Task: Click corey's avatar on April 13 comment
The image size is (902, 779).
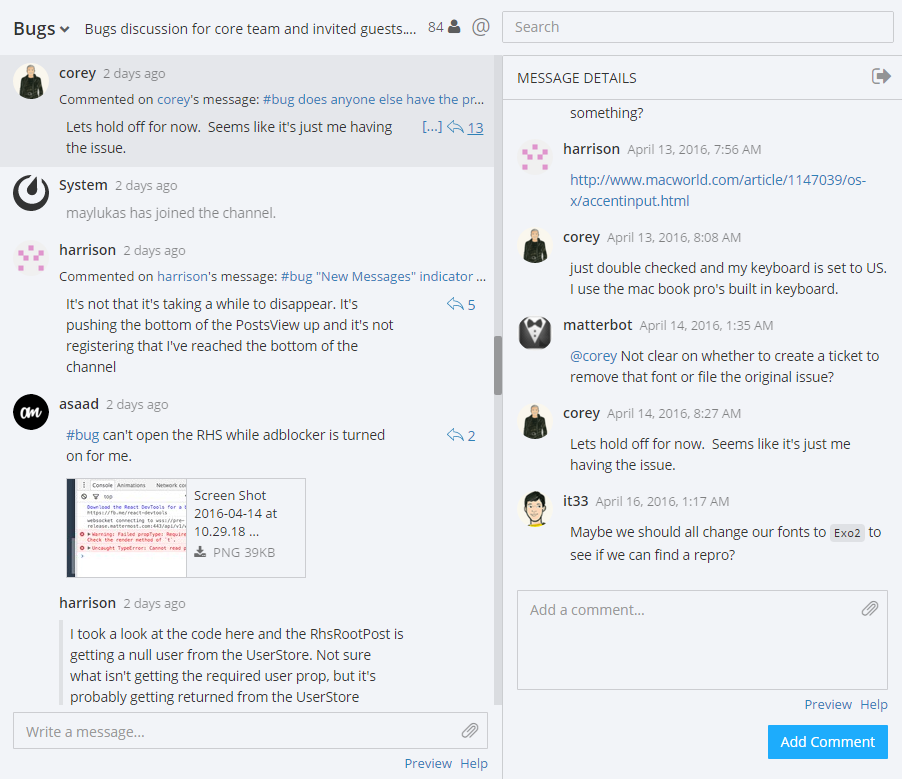Action: [x=535, y=245]
